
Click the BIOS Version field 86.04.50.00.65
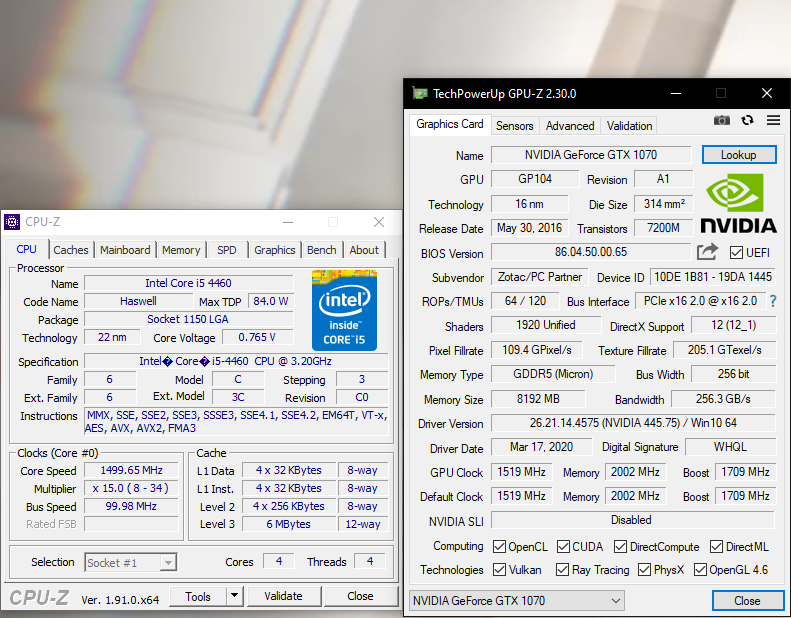pos(591,252)
